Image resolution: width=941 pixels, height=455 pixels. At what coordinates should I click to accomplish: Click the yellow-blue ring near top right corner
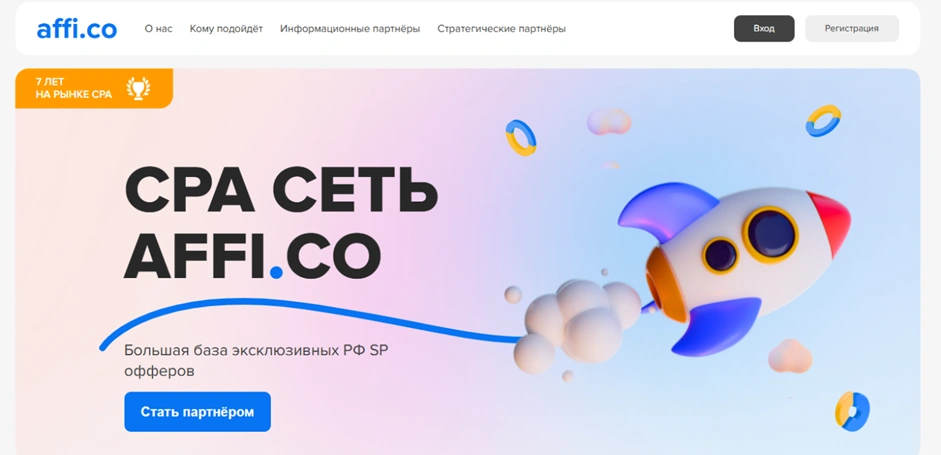[823, 121]
